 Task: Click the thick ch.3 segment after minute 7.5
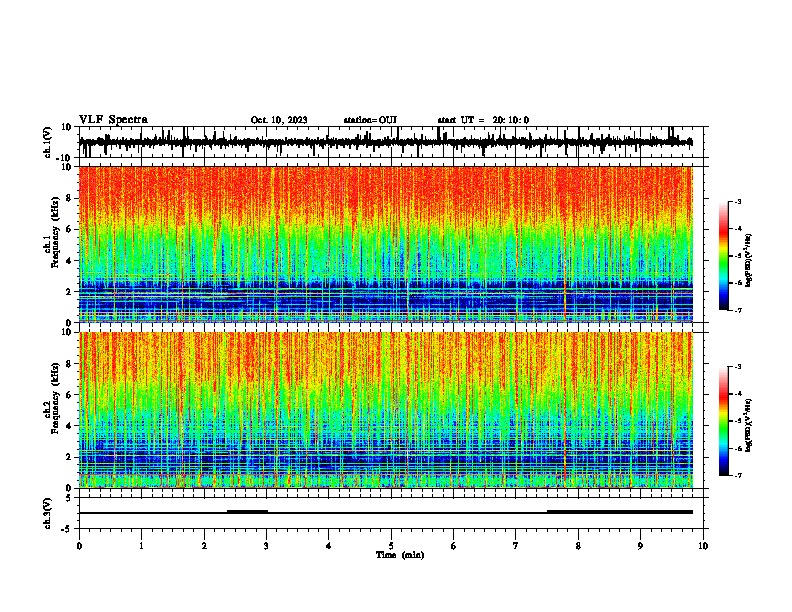620,512
